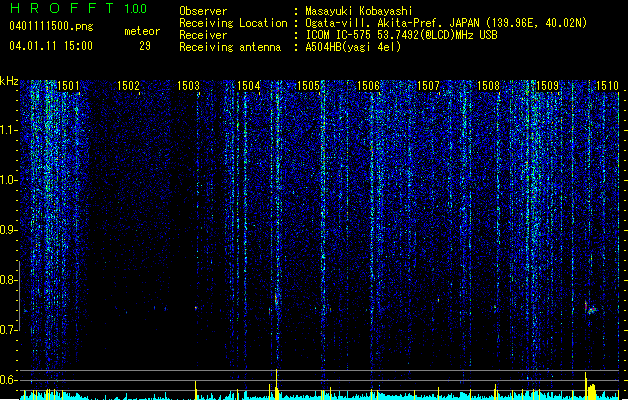Click the date stamp 04.01.11 15:00
The height and width of the screenshot is (400, 629).
(51, 45)
